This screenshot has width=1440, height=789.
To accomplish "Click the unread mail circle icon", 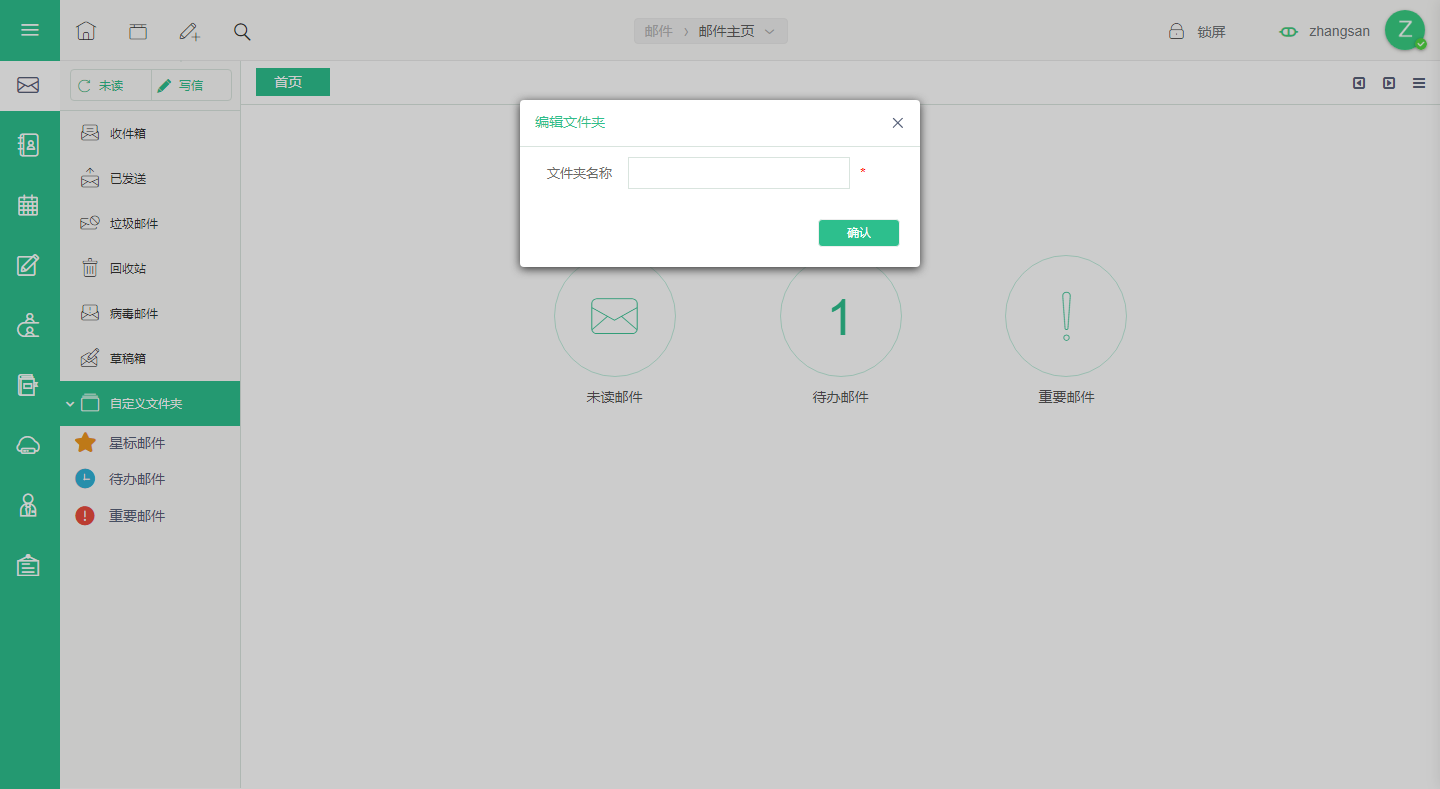I will tap(615, 316).
